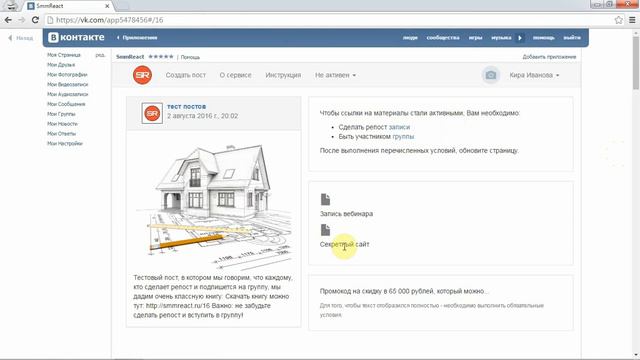Click the post author SR avatar

tap(152, 113)
